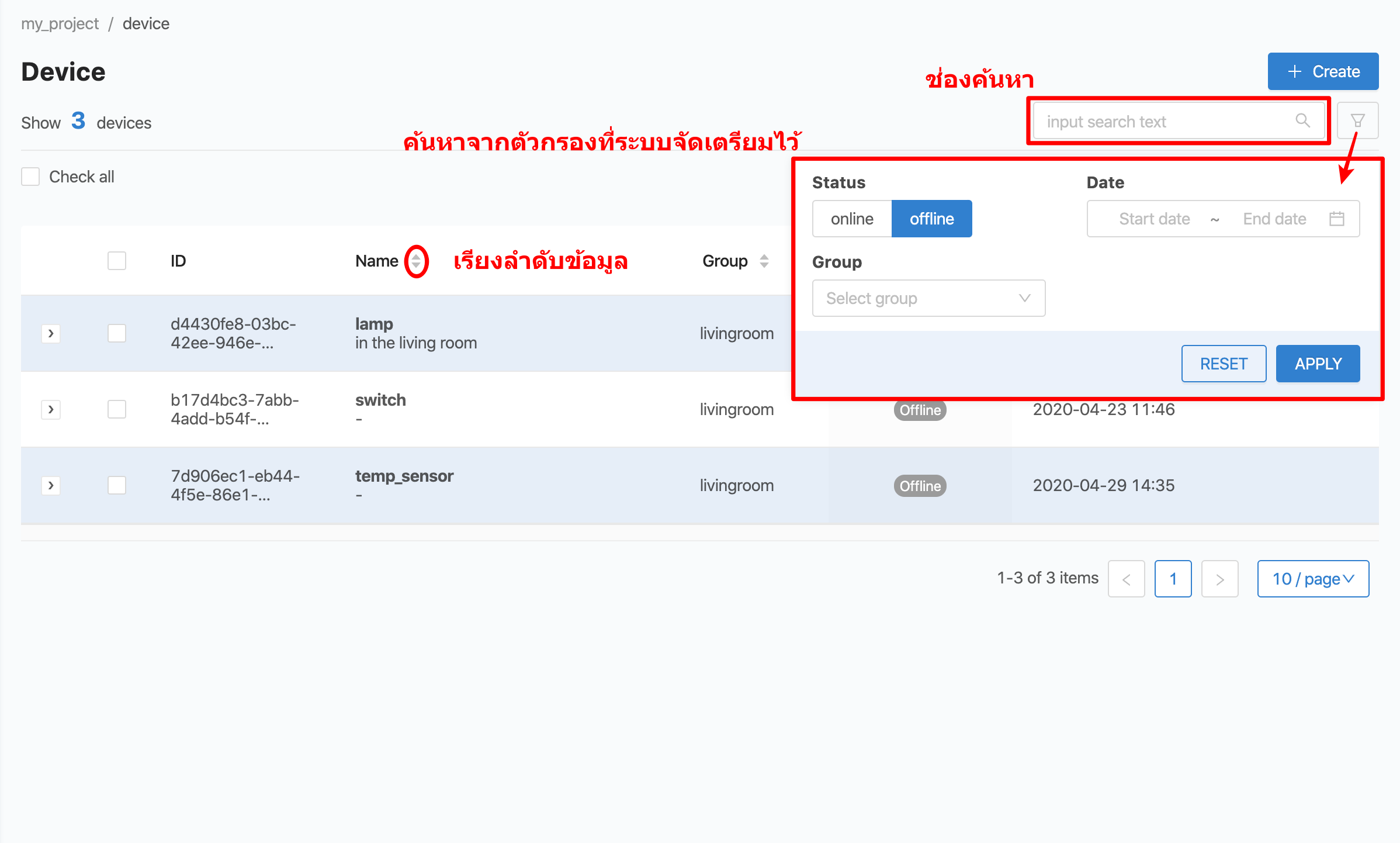This screenshot has width=1400, height=843.
Task: Click the filter icon to open filters
Action: point(1357,121)
